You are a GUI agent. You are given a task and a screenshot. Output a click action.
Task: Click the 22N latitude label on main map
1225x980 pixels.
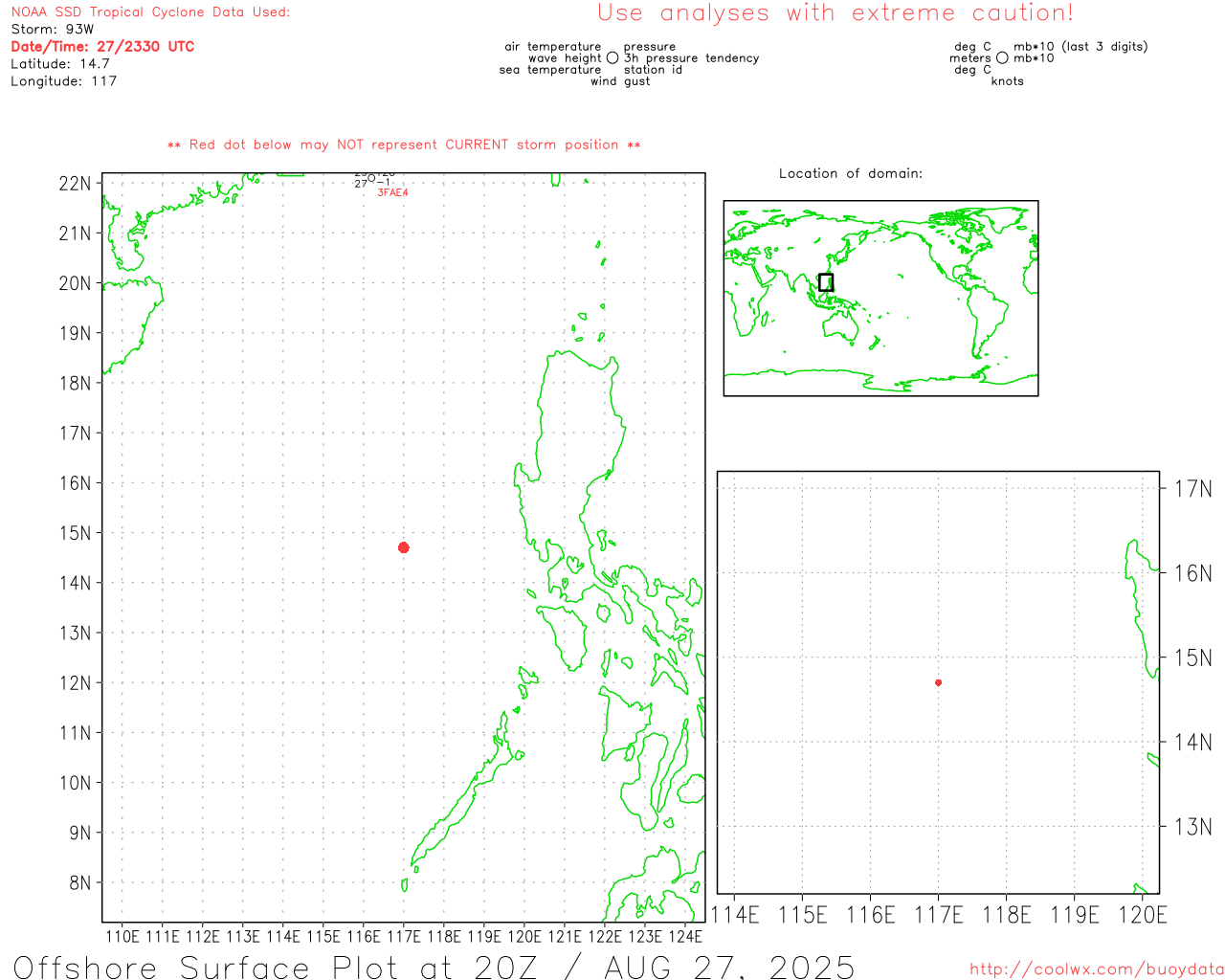(76, 184)
